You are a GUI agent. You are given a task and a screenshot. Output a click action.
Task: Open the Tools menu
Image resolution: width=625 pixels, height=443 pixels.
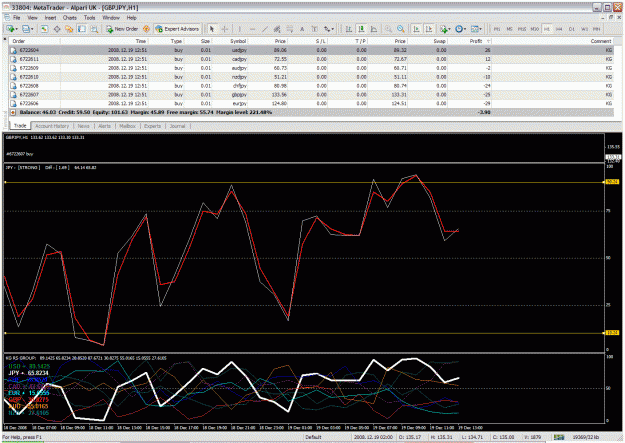(89, 18)
